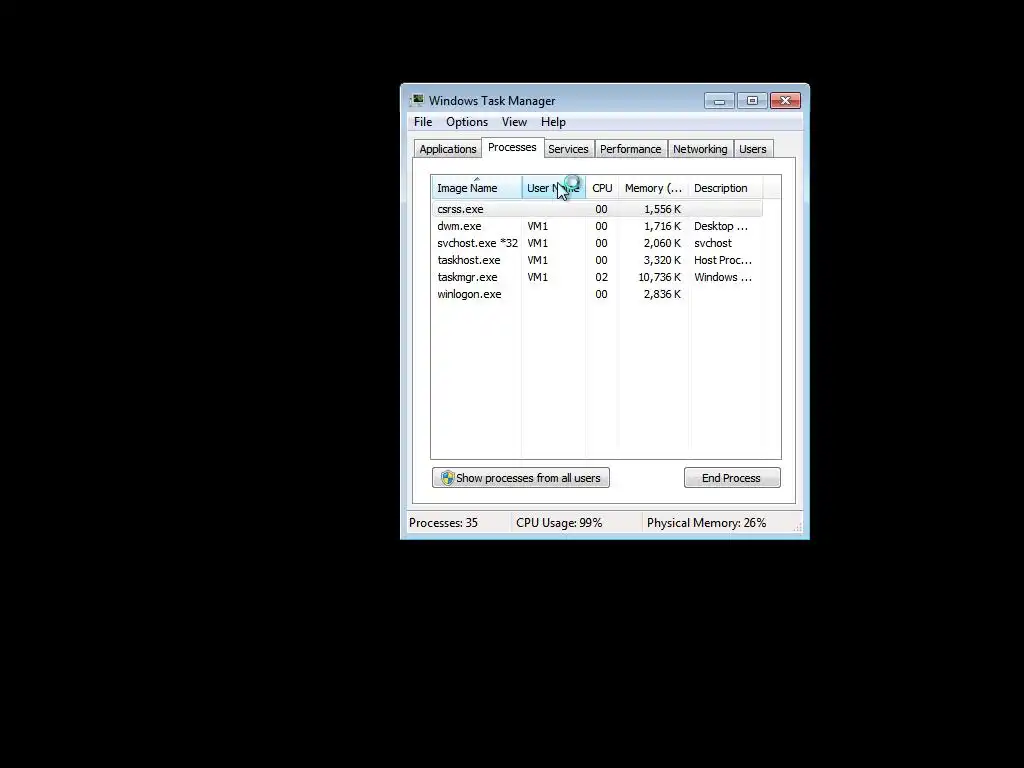Click the Task Manager title bar icon
Screen dimensions: 1024x768
[x=417, y=101]
